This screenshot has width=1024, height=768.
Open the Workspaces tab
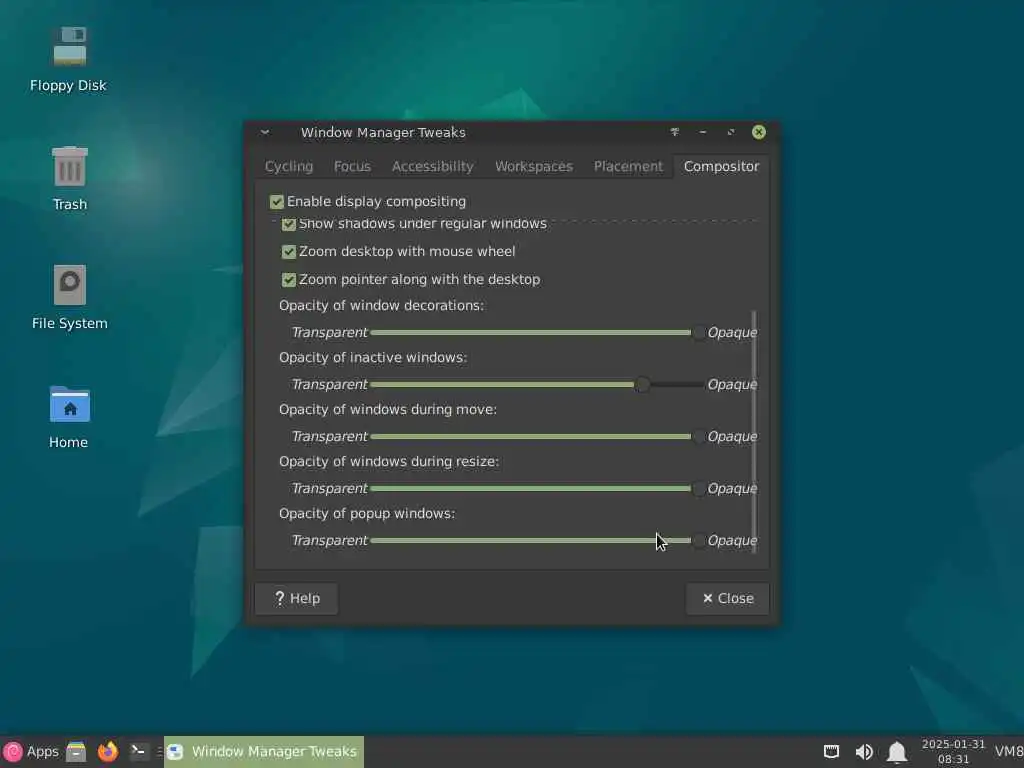coord(534,167)
